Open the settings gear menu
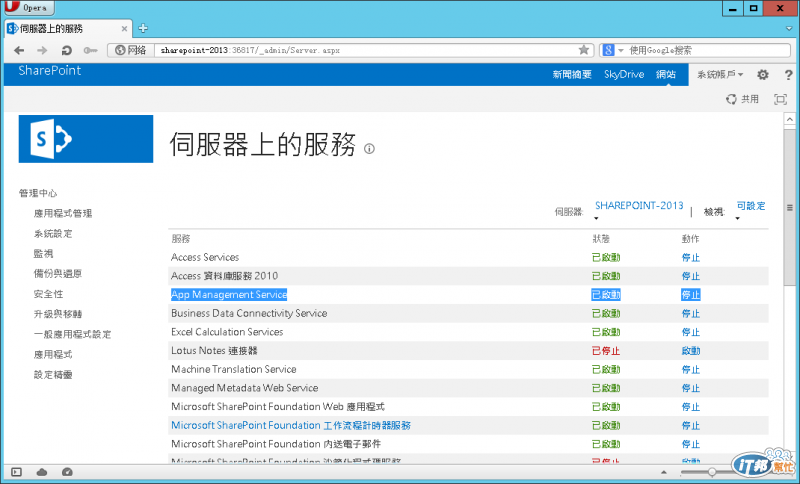The width and height of the screenshot is (800, 484). click(x=763, y=74)
